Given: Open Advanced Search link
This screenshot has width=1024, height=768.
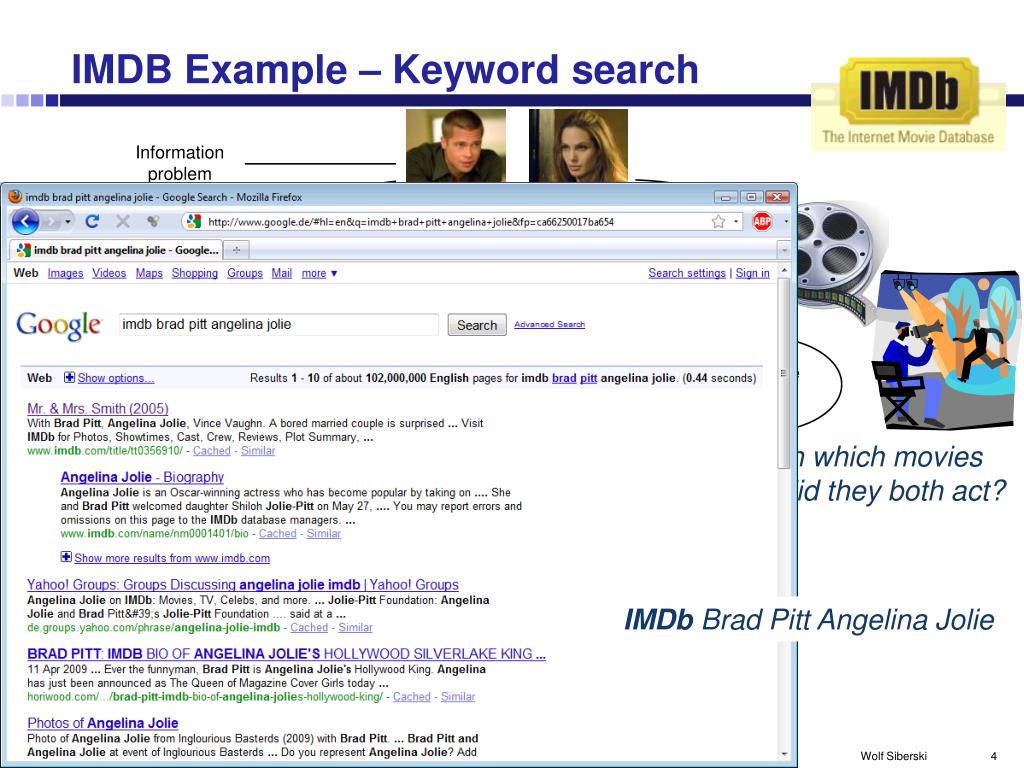Looking at the screenshot, I should [x=549, y=324].
